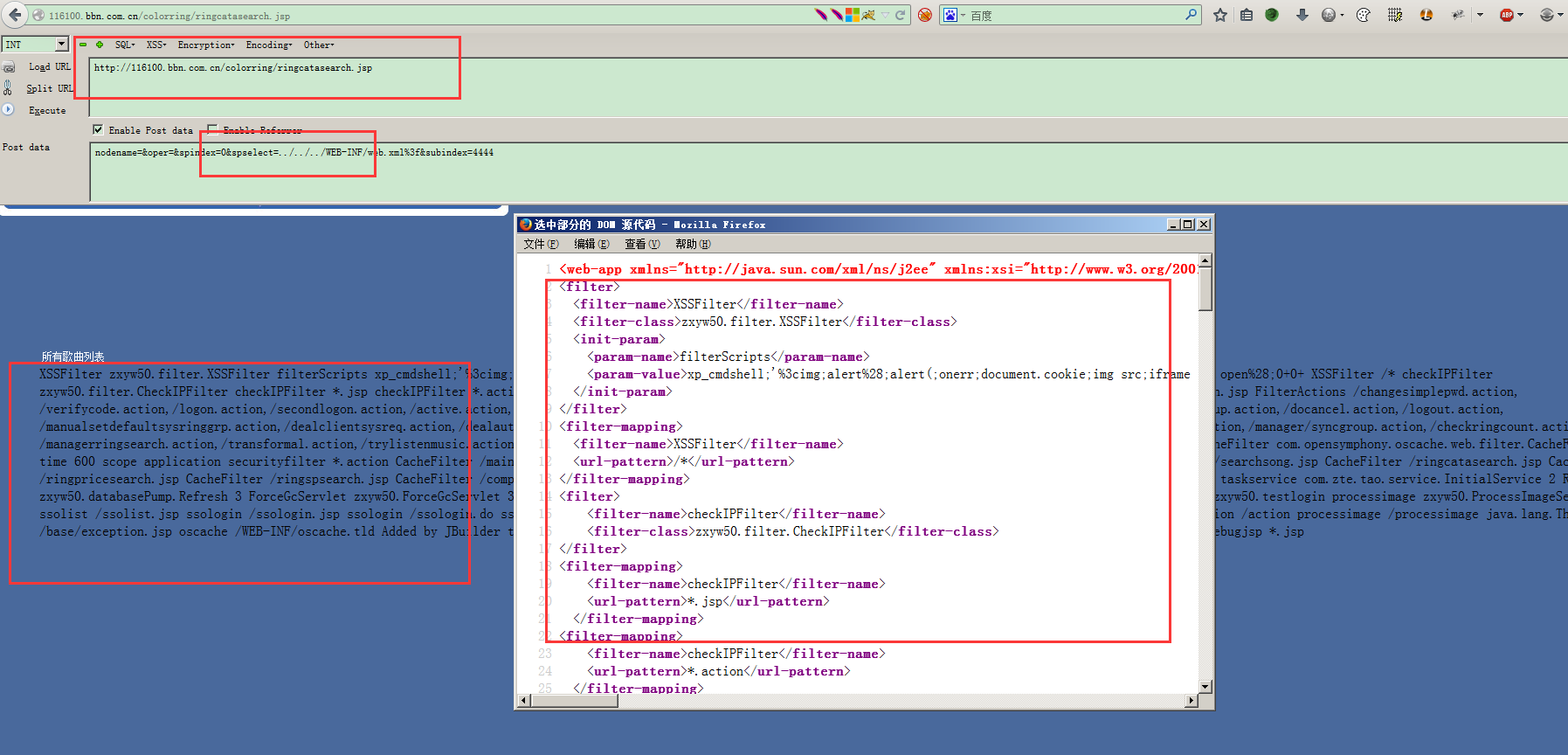Open the Other menu in HackBar
This screenshot has height=755, width=1568.
point(319,45)
